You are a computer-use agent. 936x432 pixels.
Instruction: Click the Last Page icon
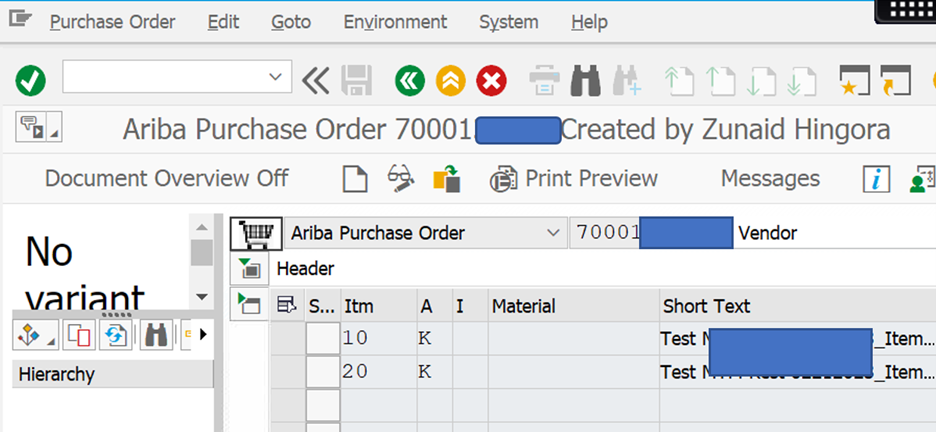802,80
